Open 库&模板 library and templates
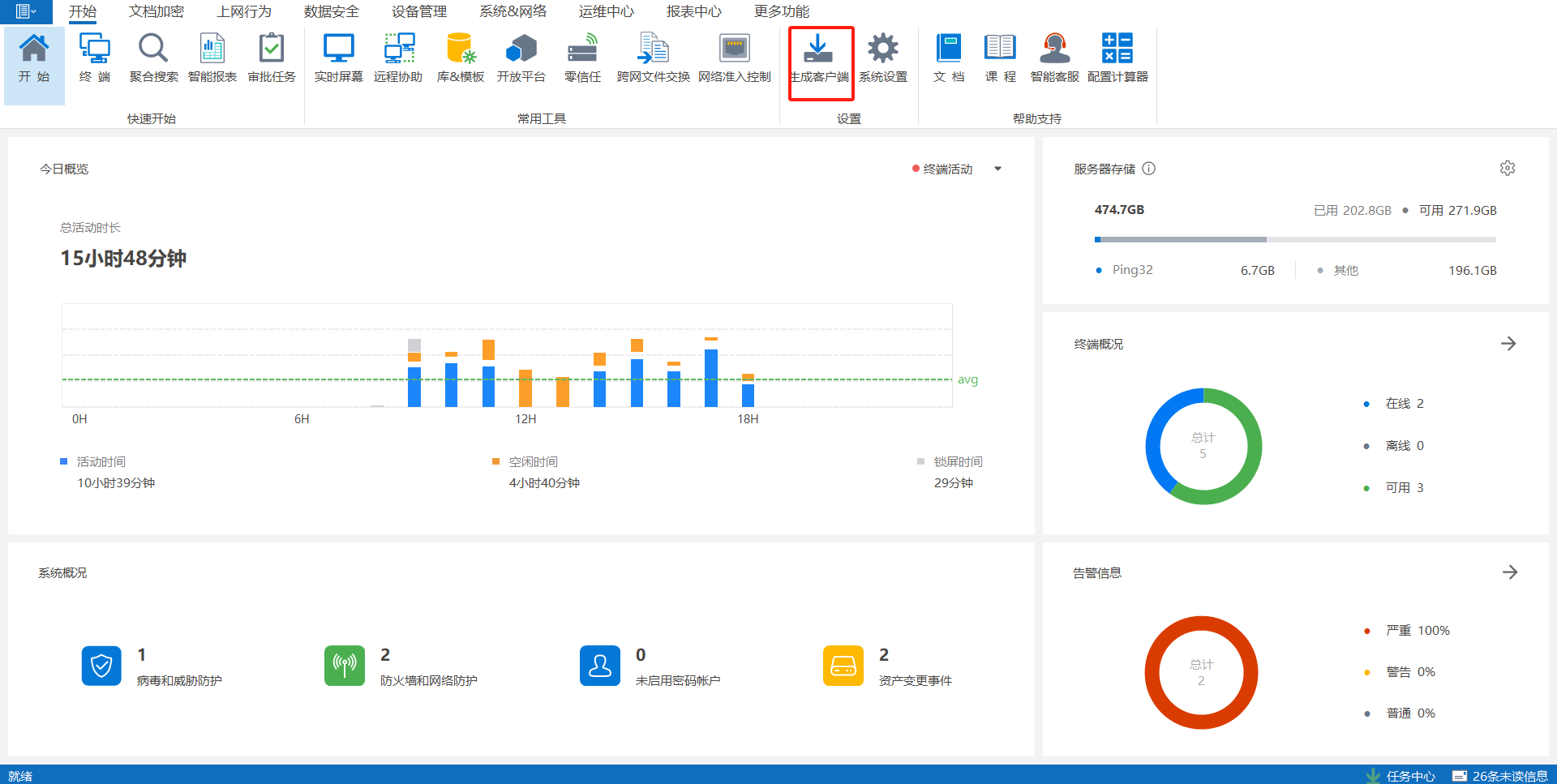1557x784 pixels. point(461,58)
